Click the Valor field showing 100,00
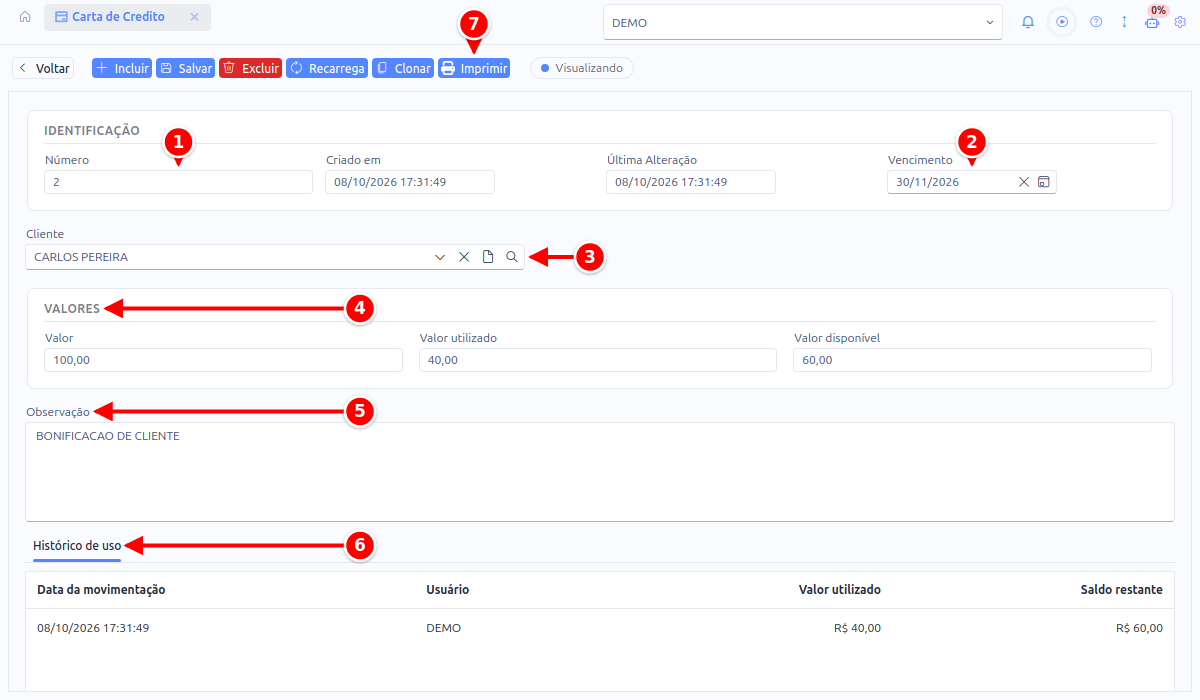This screenshot has width=1200, height=700. [224, 360]
